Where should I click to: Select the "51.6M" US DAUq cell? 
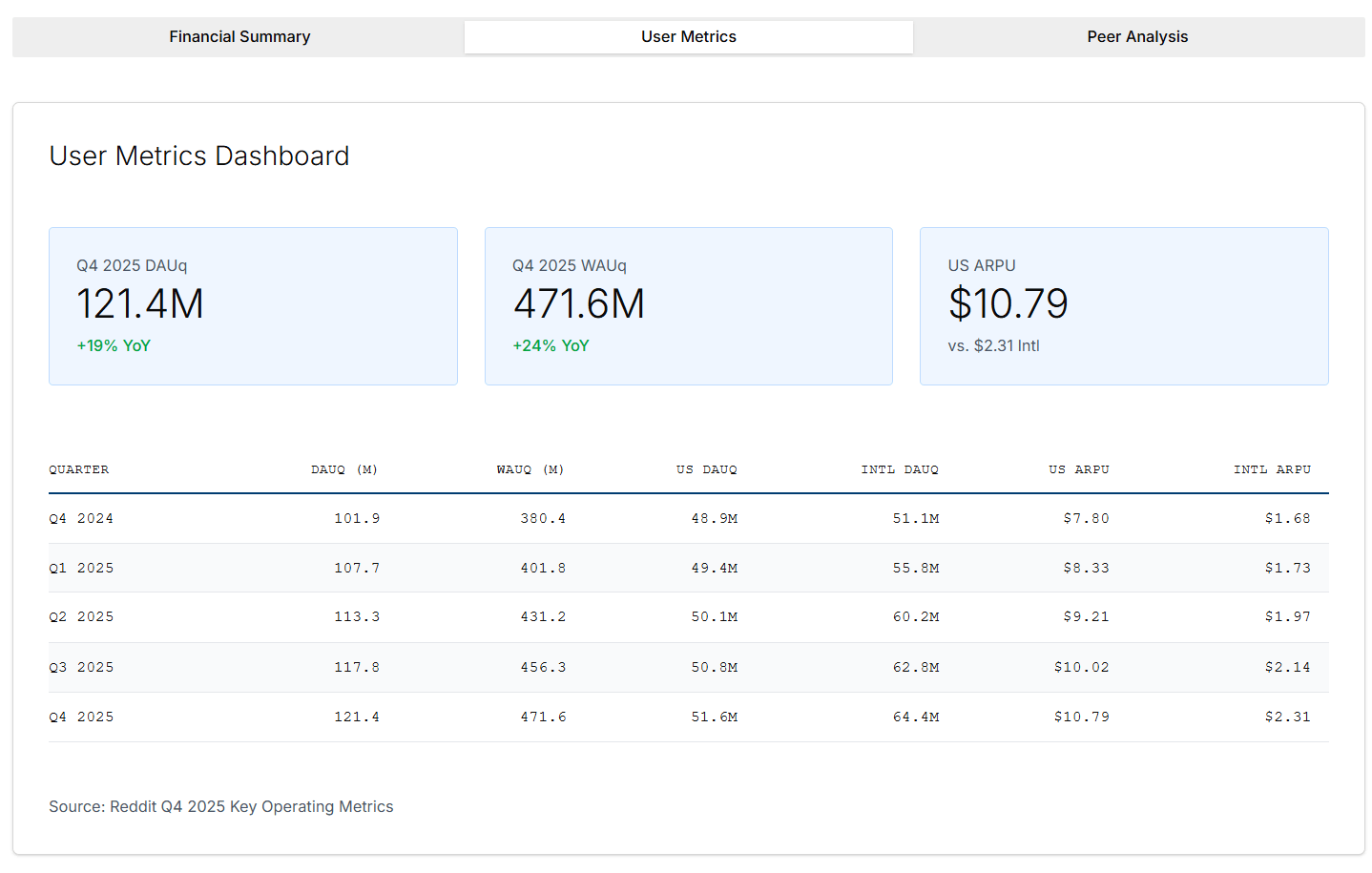click(715, 717)
